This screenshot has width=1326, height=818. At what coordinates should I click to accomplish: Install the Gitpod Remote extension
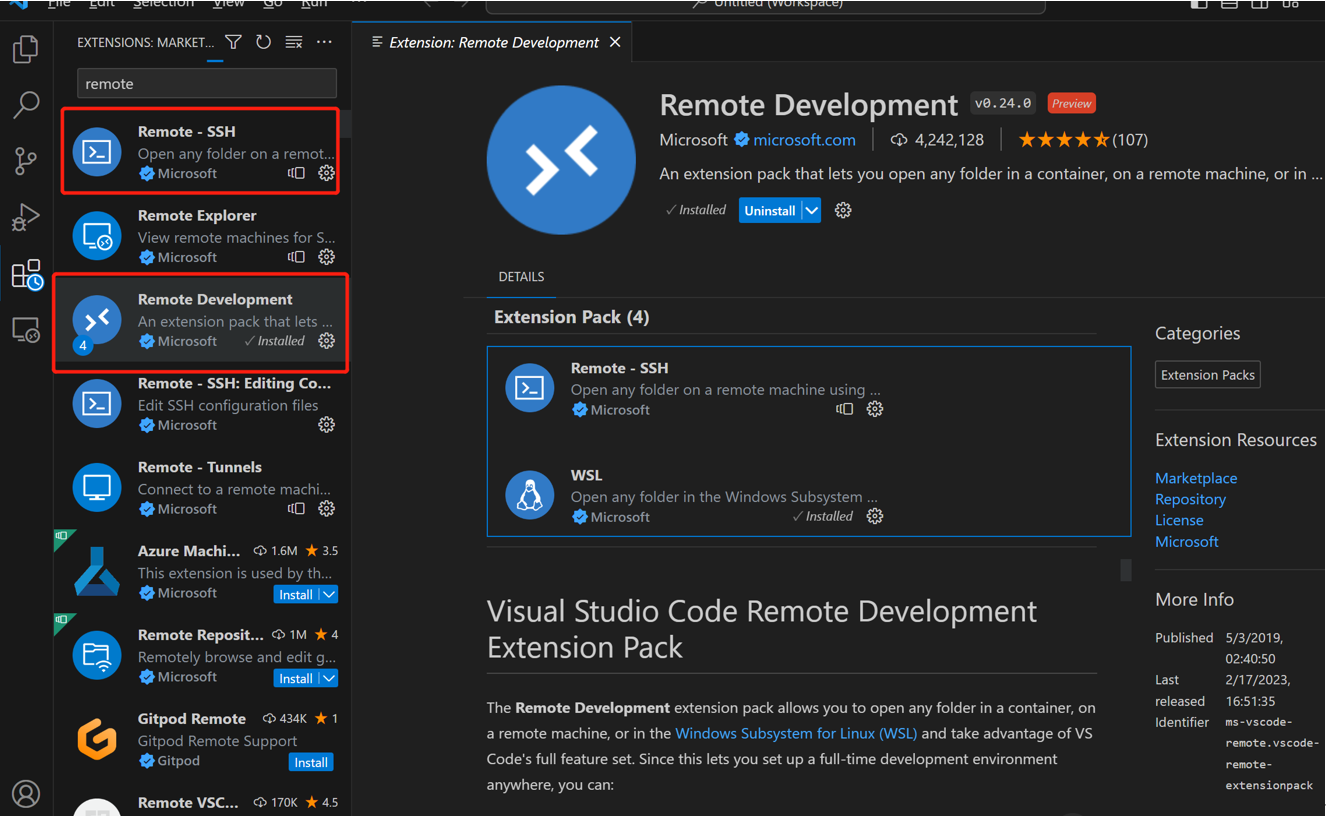click(x=311, y=762)
